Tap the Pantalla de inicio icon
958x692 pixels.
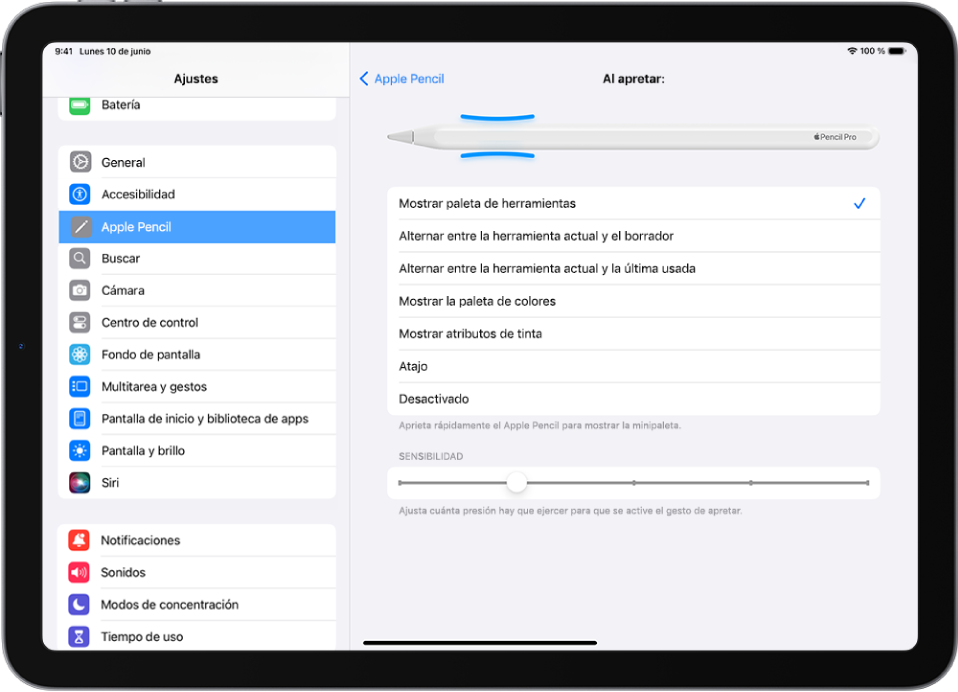tap(80, 418)
